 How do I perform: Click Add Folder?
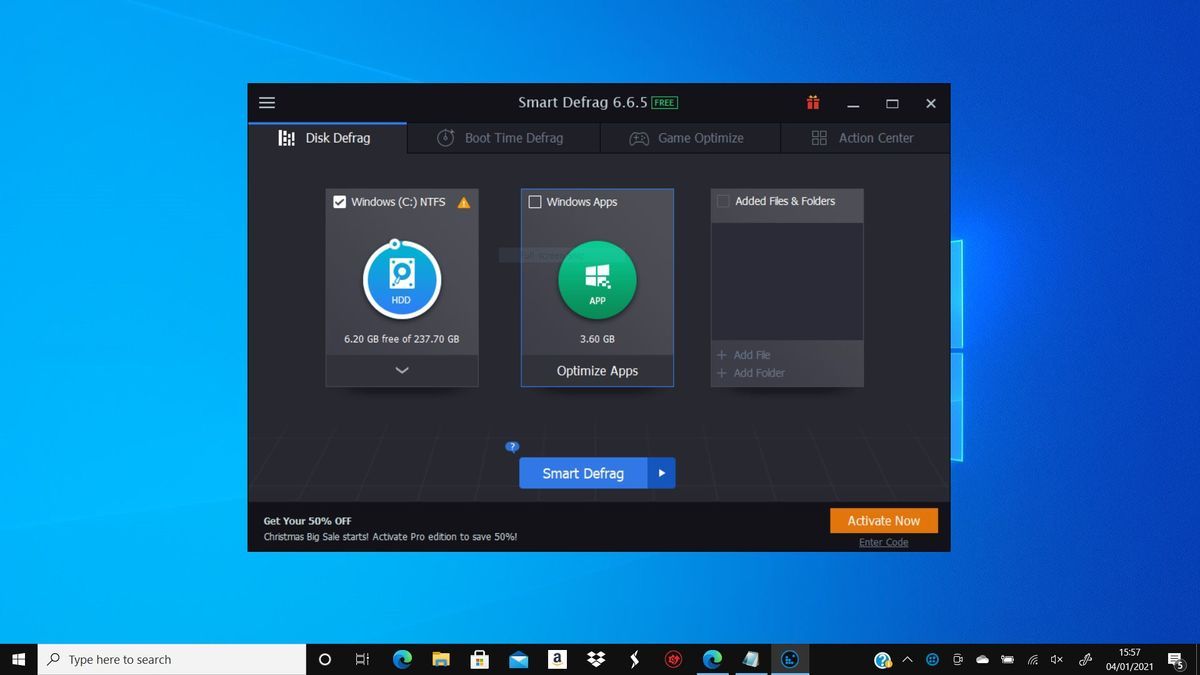pos(751,373)
